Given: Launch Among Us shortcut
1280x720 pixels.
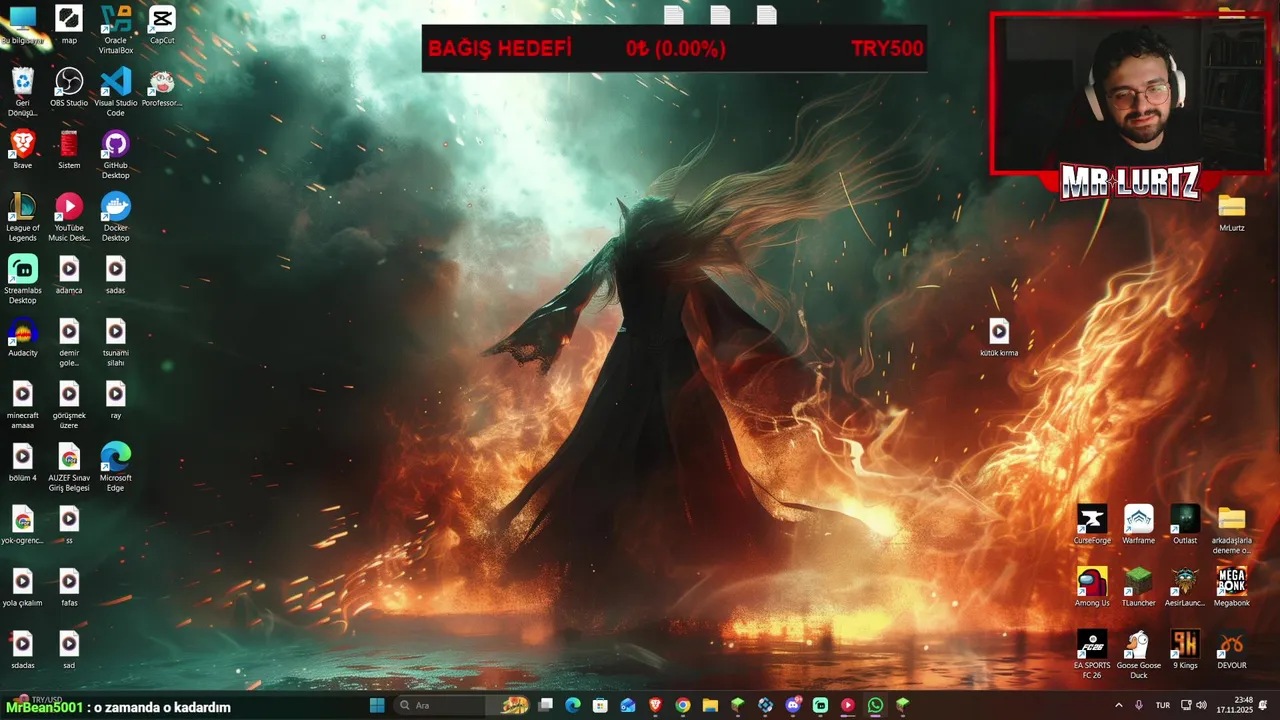Looking at the screenshot, I should (1092, 587).
